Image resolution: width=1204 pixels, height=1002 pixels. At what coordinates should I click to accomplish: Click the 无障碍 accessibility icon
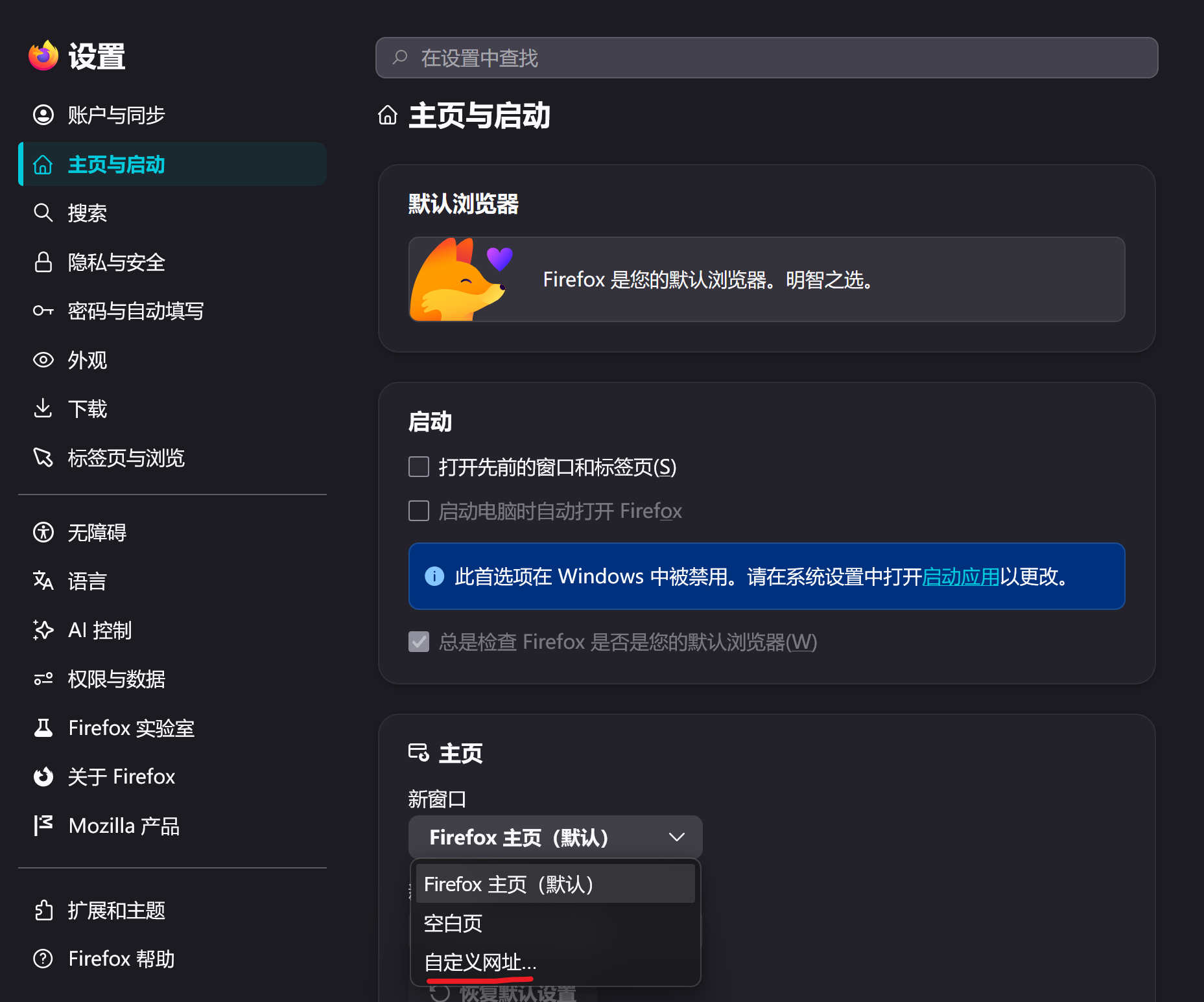43,532
